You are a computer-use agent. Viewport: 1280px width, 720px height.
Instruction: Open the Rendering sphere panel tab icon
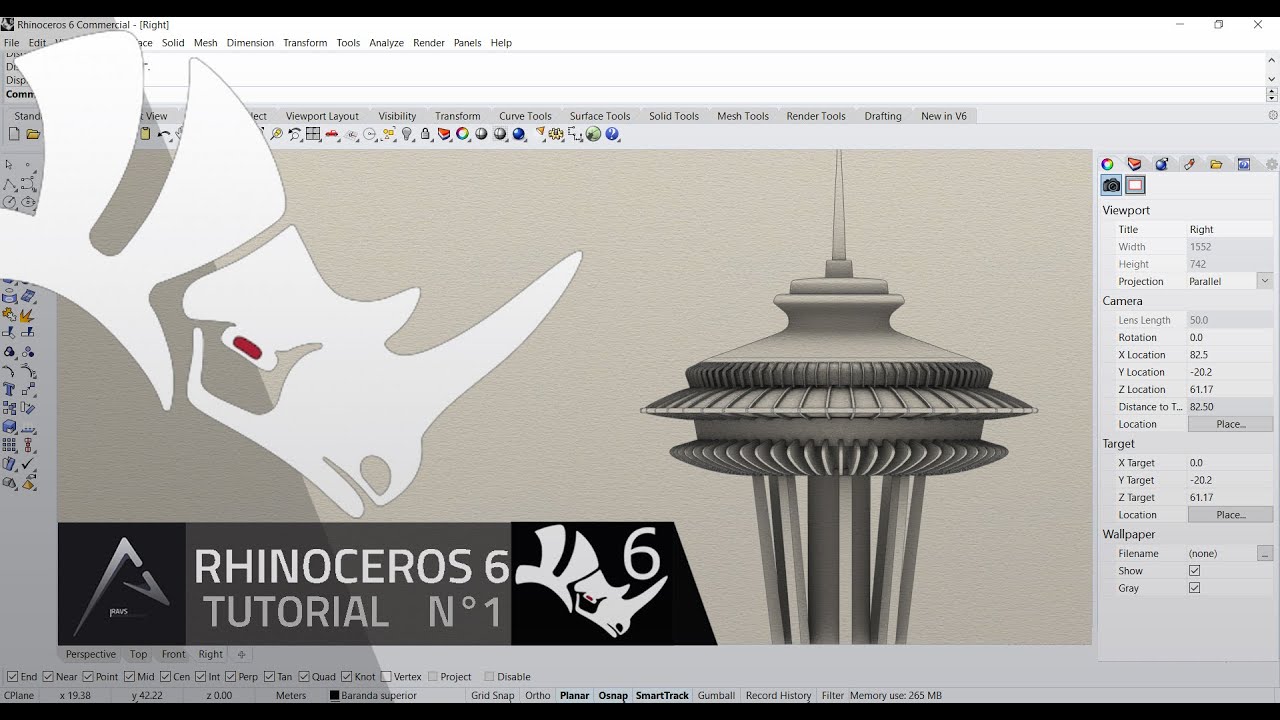tap(1162, 164)
